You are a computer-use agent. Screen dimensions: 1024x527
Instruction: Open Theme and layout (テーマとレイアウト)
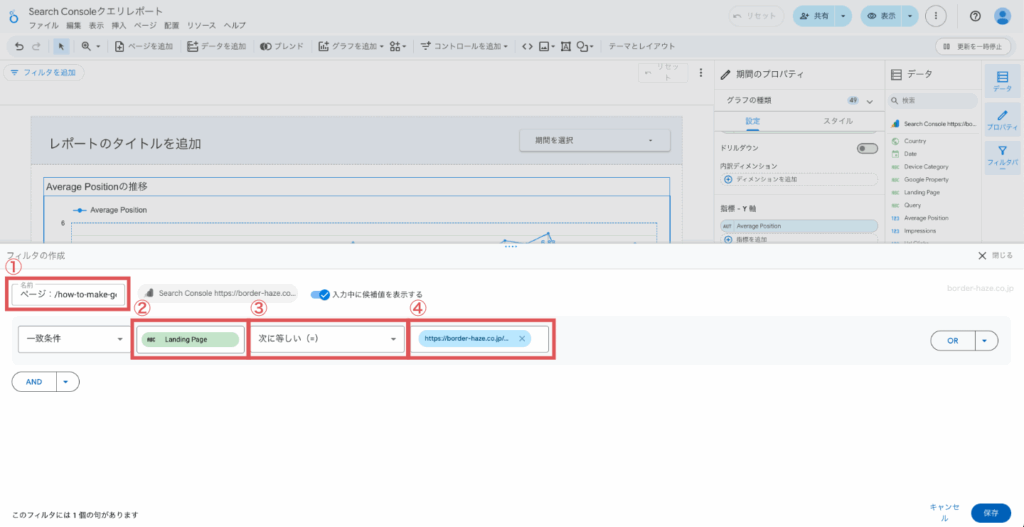(x=642, y=46)
